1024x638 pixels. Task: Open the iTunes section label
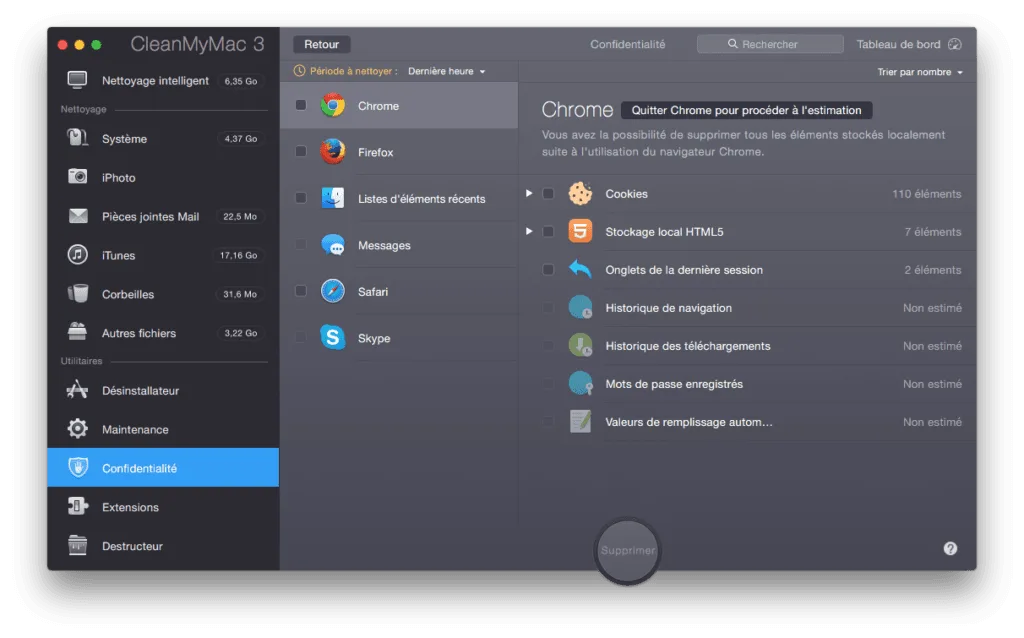tap(118, 255)
